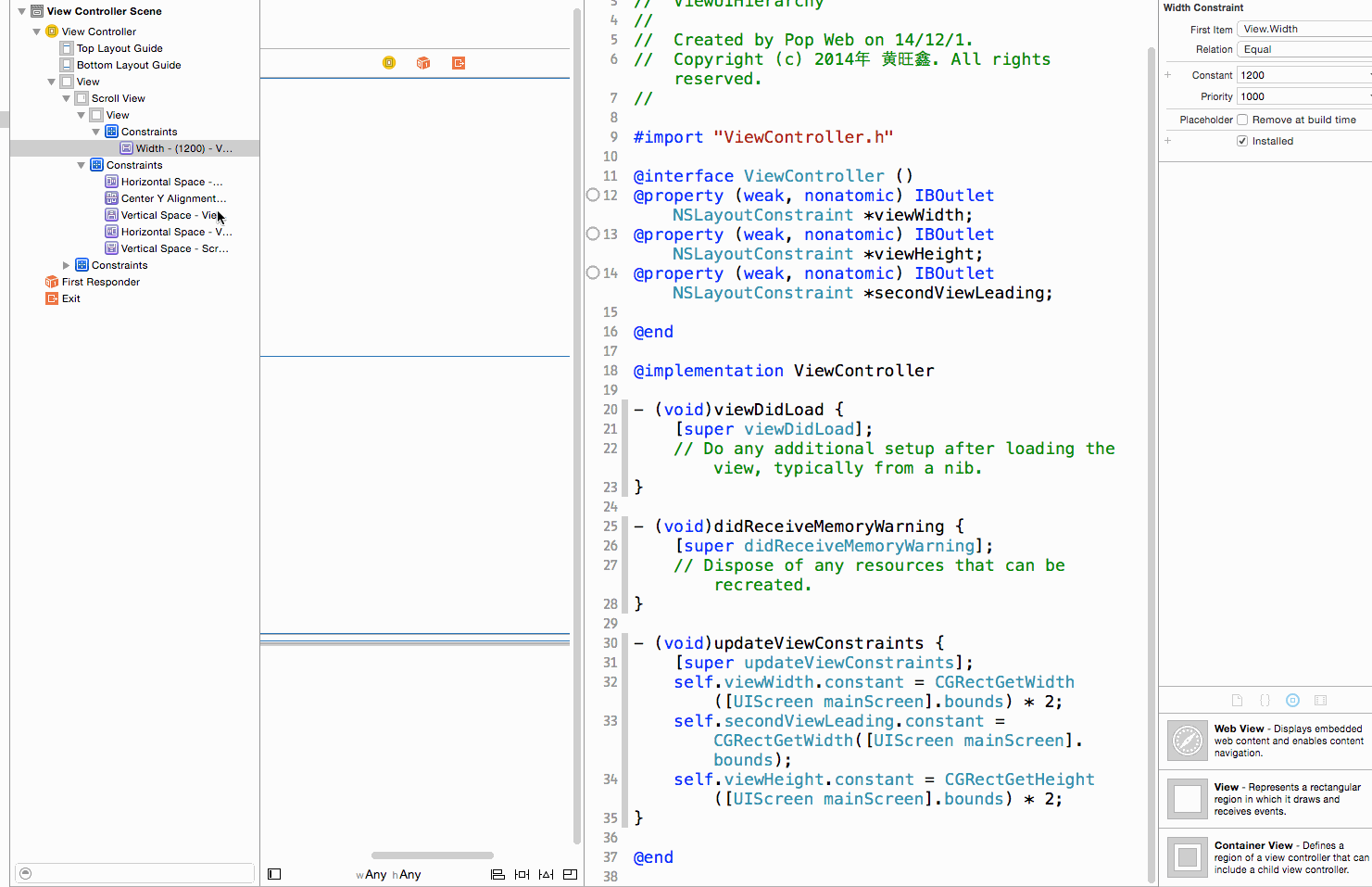This screenshot has height=887, width=1372.
Task: Click the First Responder cube icon in dock
Action: (x=423, y=63)
